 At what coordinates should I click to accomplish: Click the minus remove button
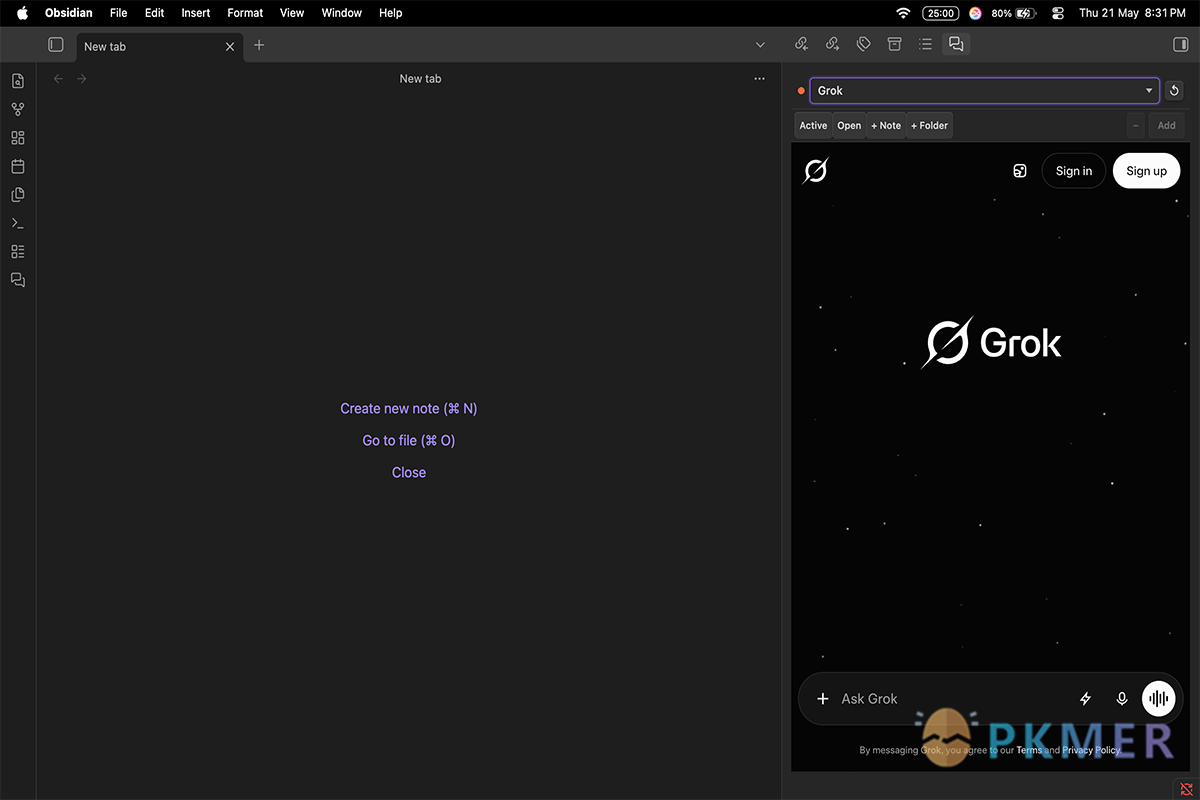[x=1136, y=125]
